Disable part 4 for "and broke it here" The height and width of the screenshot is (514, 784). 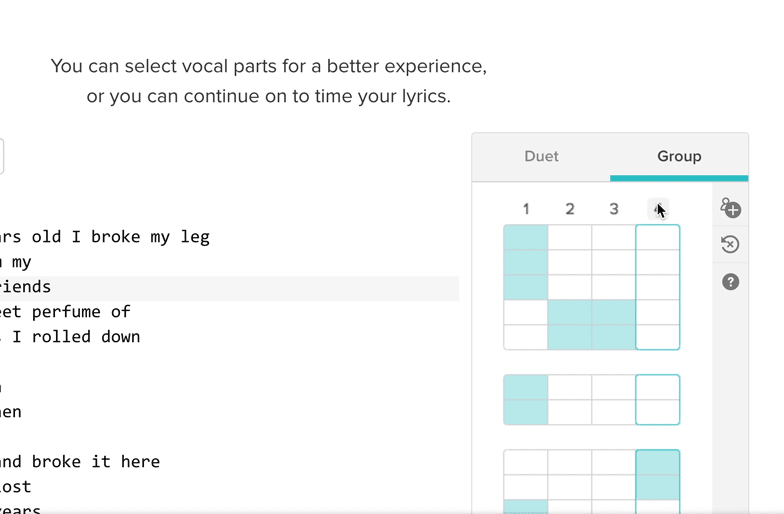click(658, 462)
